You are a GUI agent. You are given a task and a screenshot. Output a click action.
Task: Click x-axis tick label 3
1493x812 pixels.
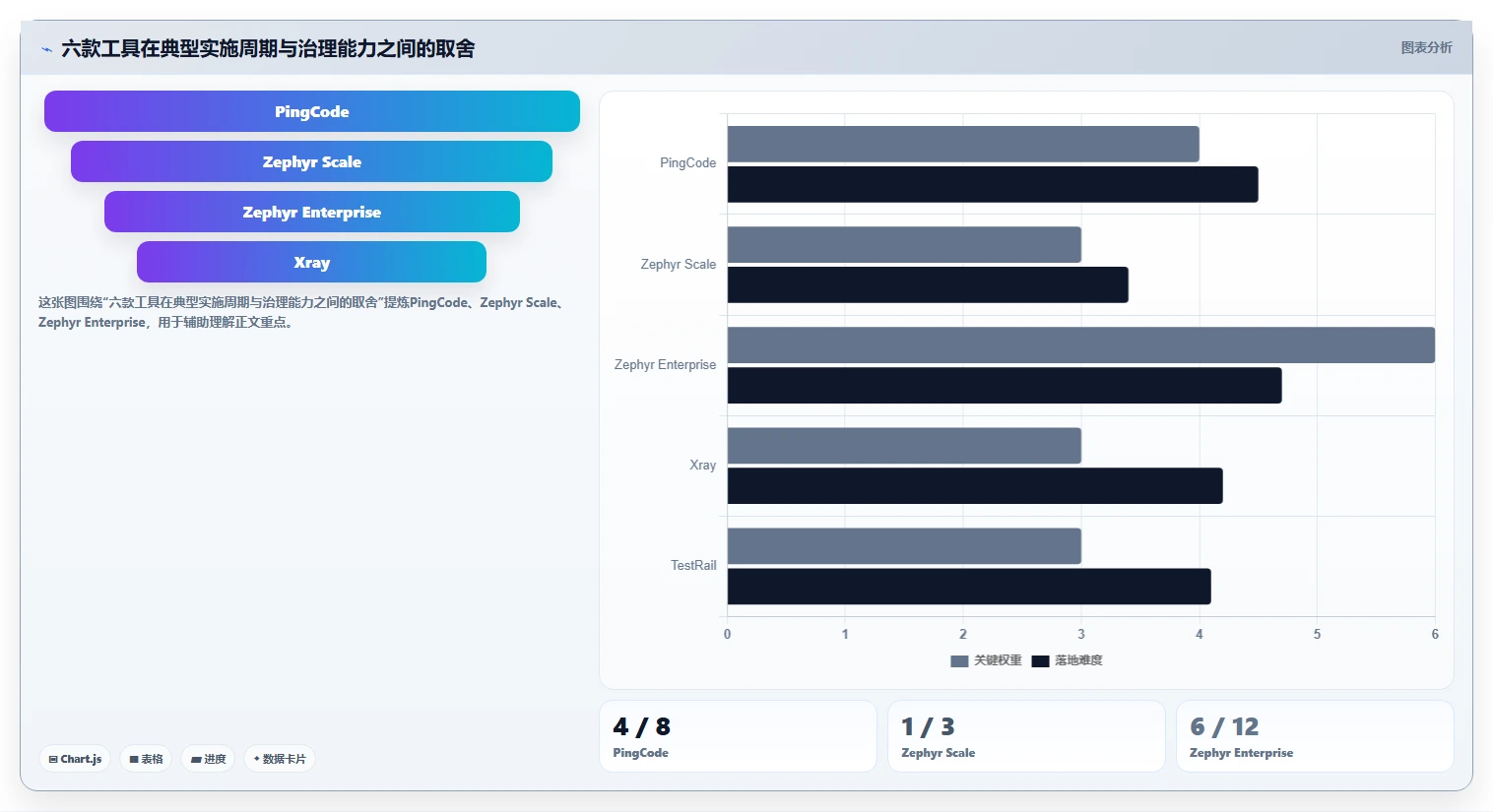coord(1081,634)
